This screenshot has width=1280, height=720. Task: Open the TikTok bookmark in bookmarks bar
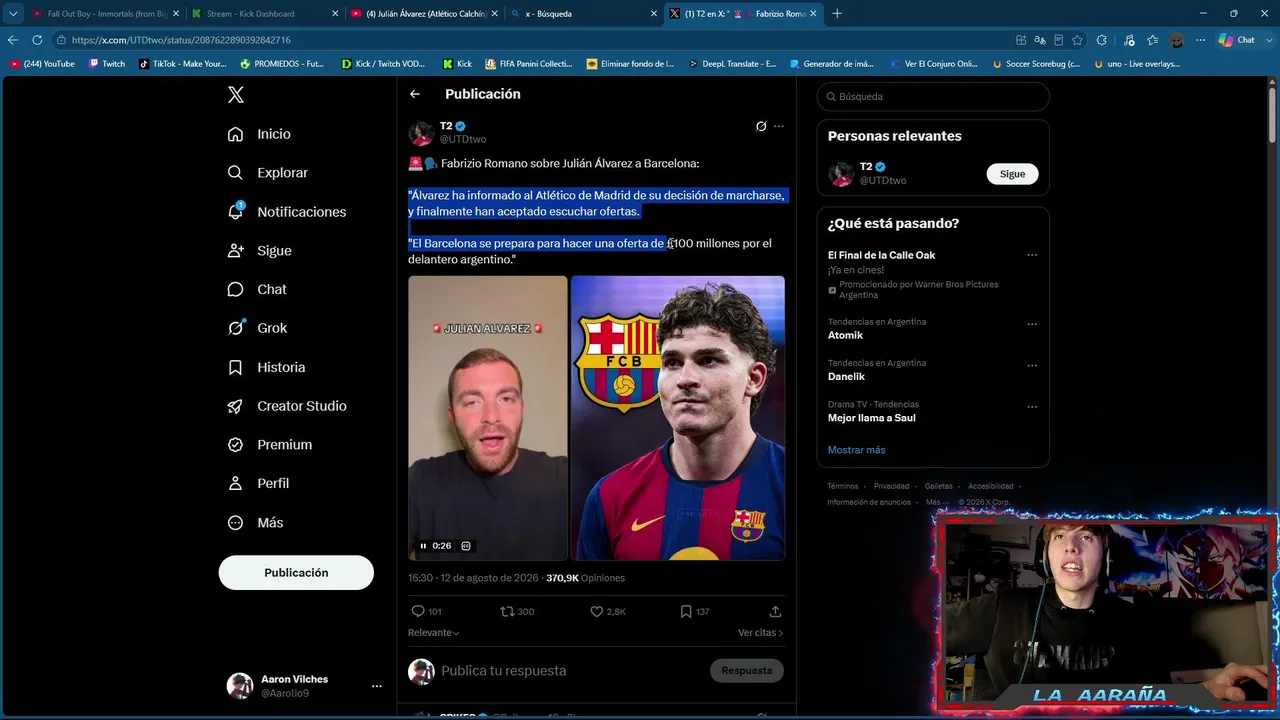183,64
